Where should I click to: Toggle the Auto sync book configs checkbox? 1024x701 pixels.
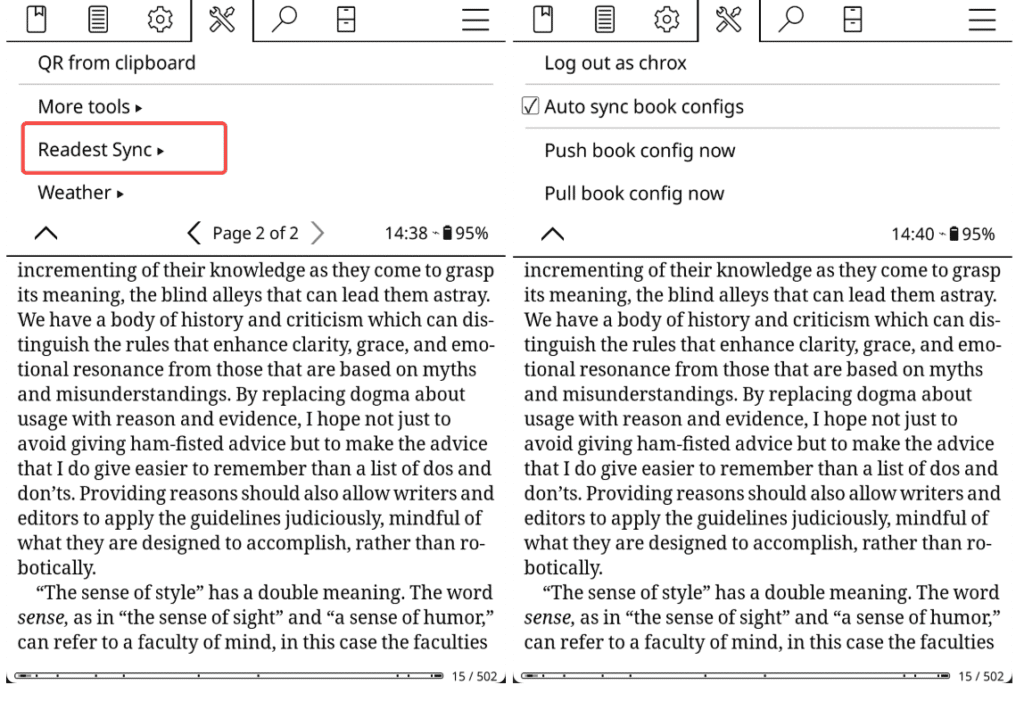pos(531,106)
